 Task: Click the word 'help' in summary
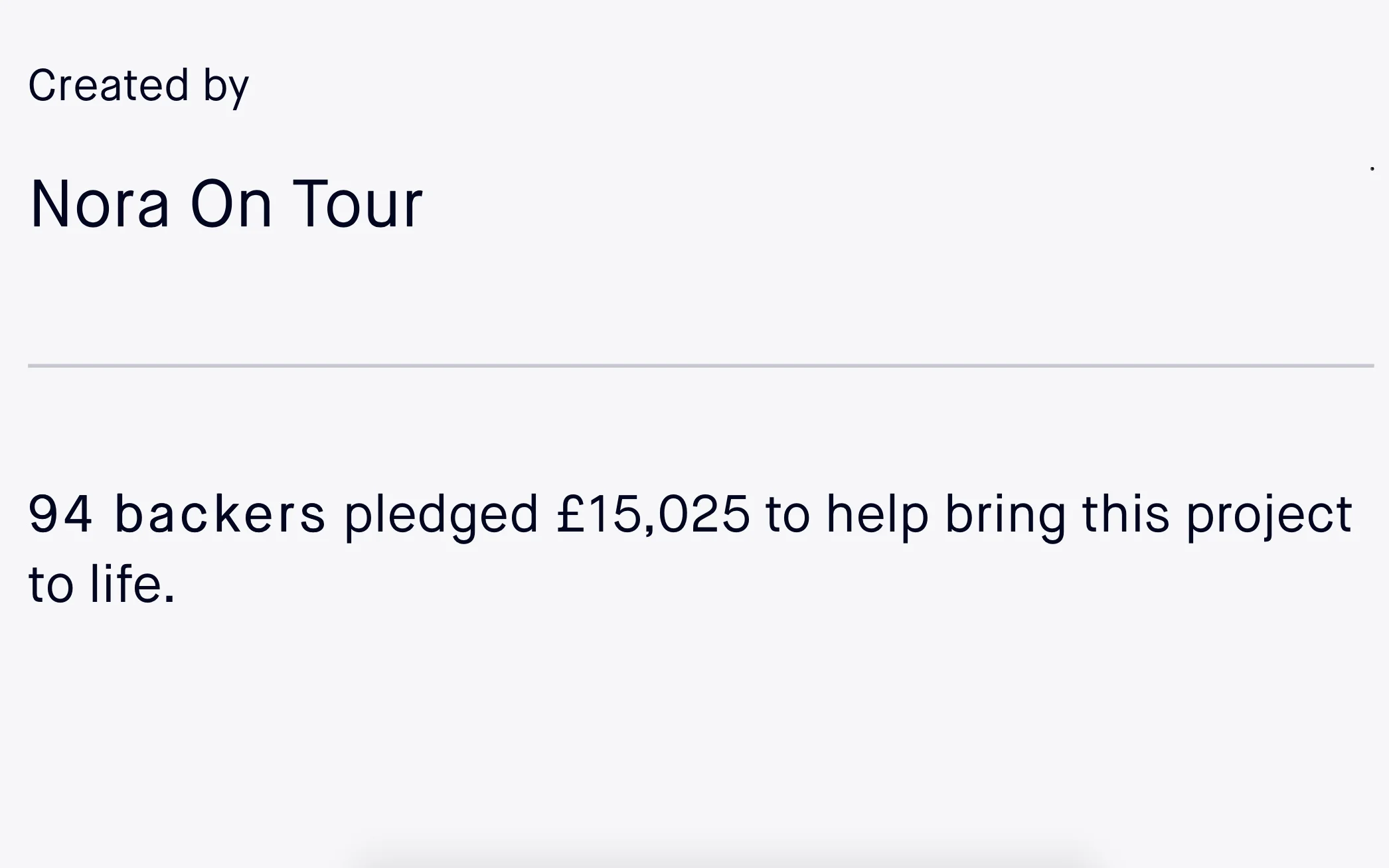coord(877,517)
